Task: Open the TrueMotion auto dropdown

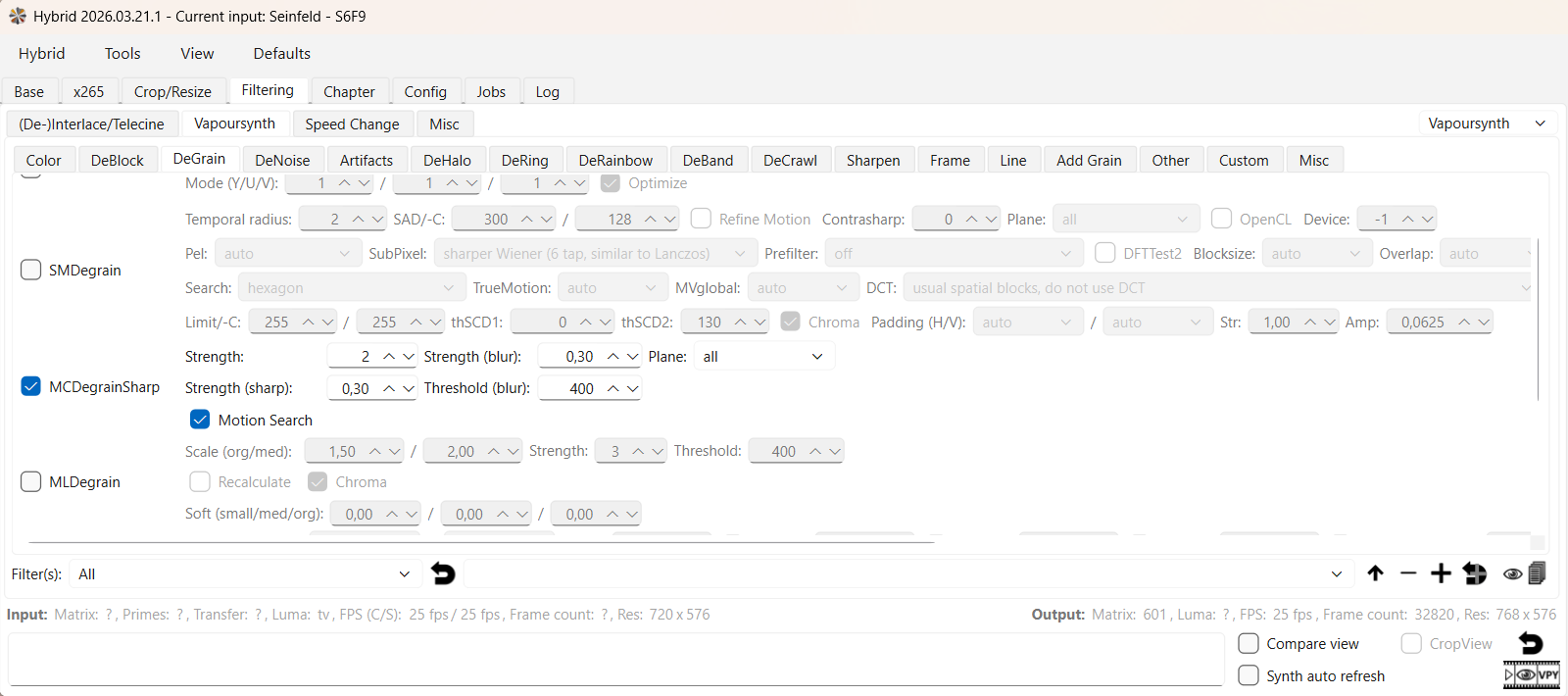Action: pos(612,288)
